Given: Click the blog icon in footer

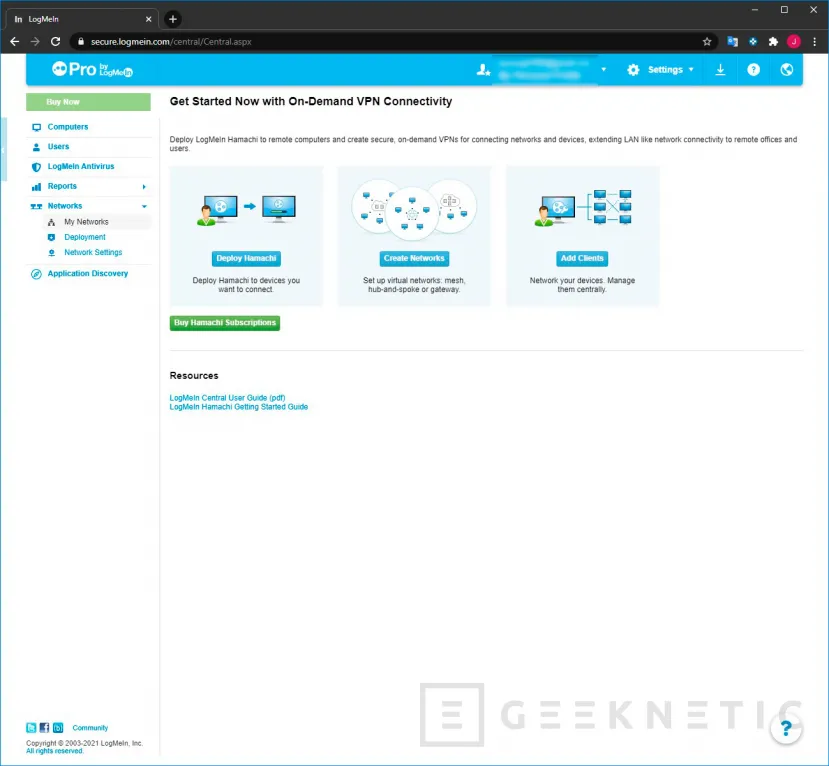Looking at the screenshot, I should click(x=58, y=727).
